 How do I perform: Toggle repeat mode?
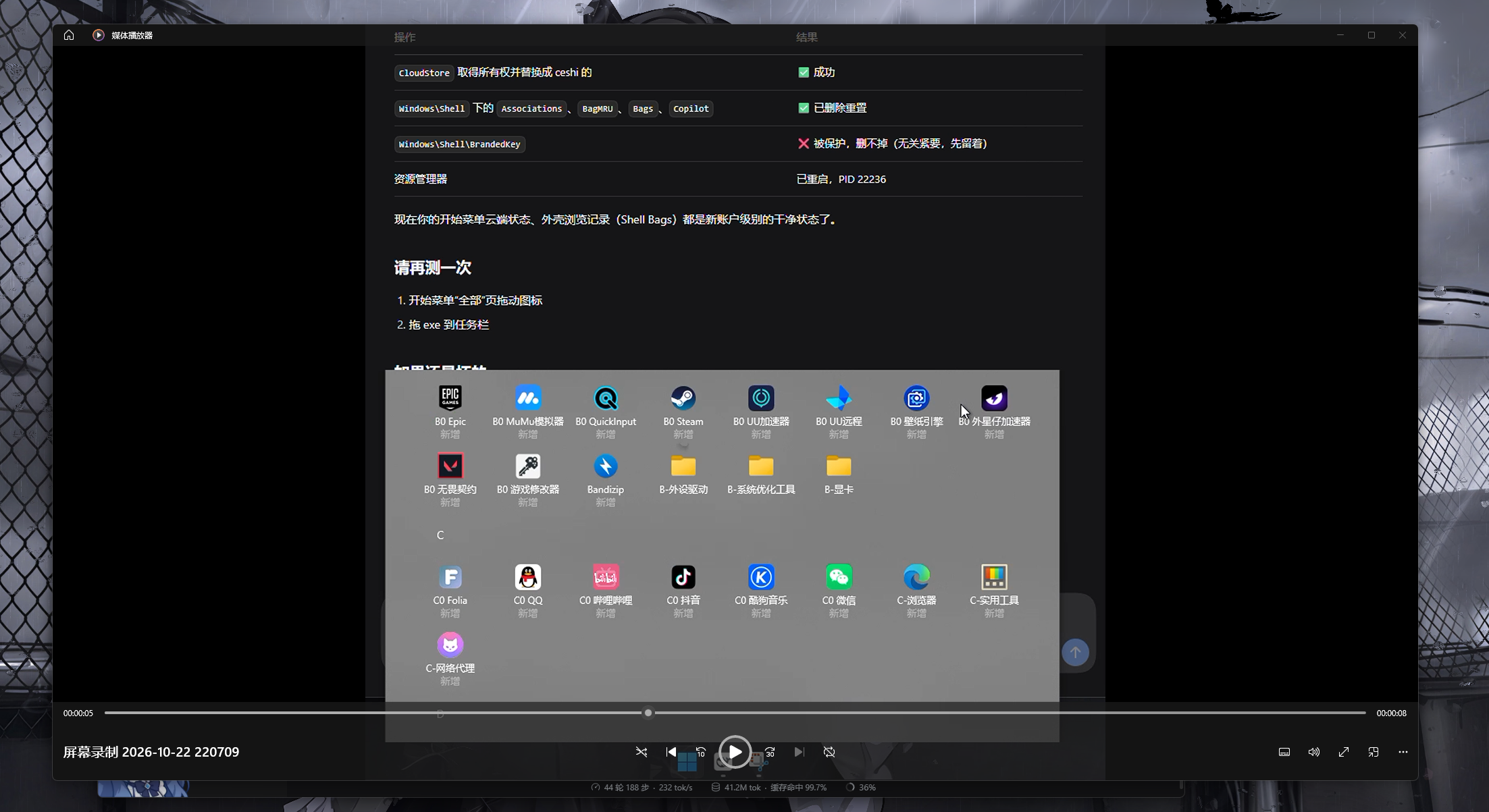click(829, 752)
